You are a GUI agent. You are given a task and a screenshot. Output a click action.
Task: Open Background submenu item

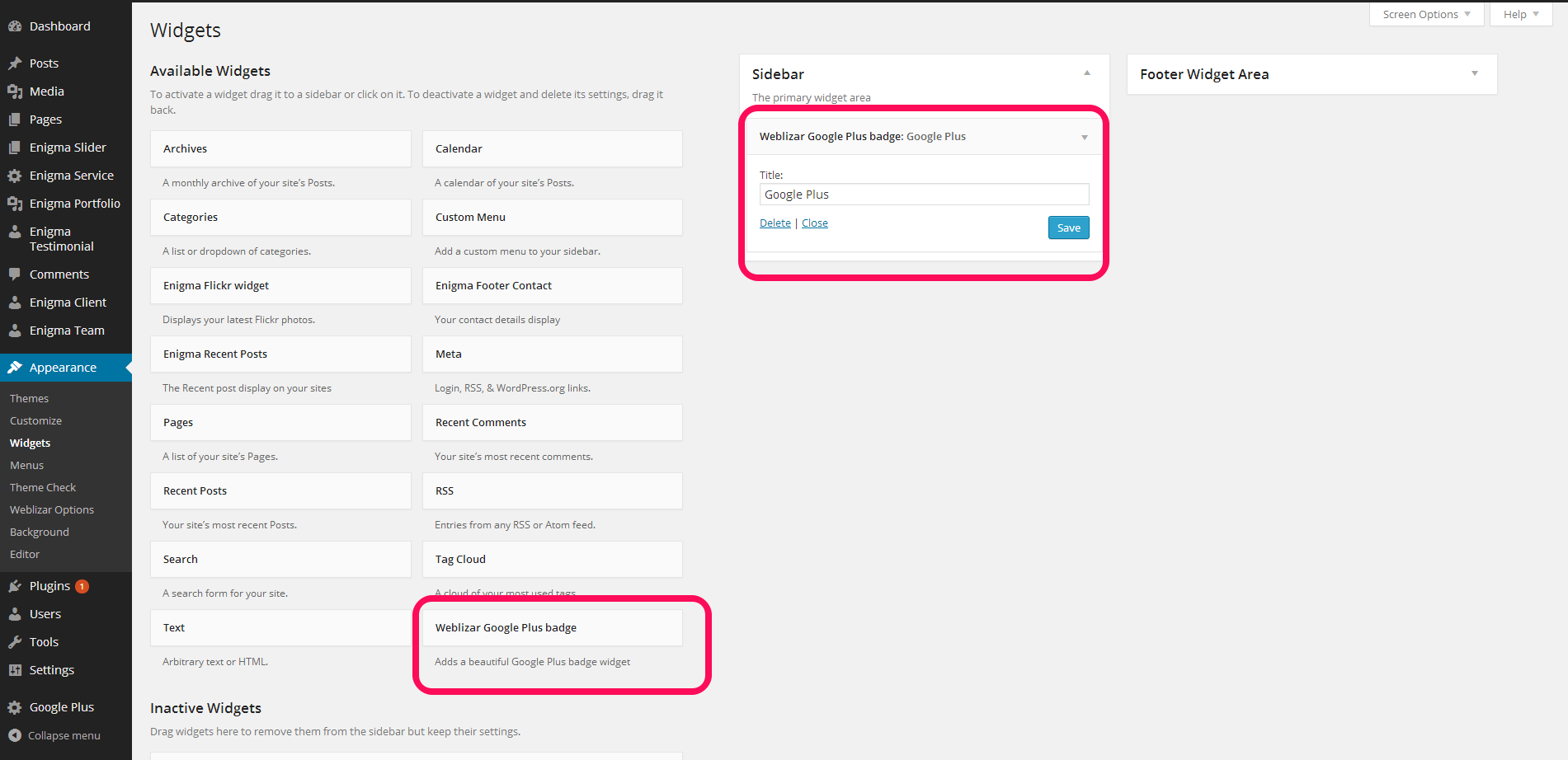click(40, 532)
